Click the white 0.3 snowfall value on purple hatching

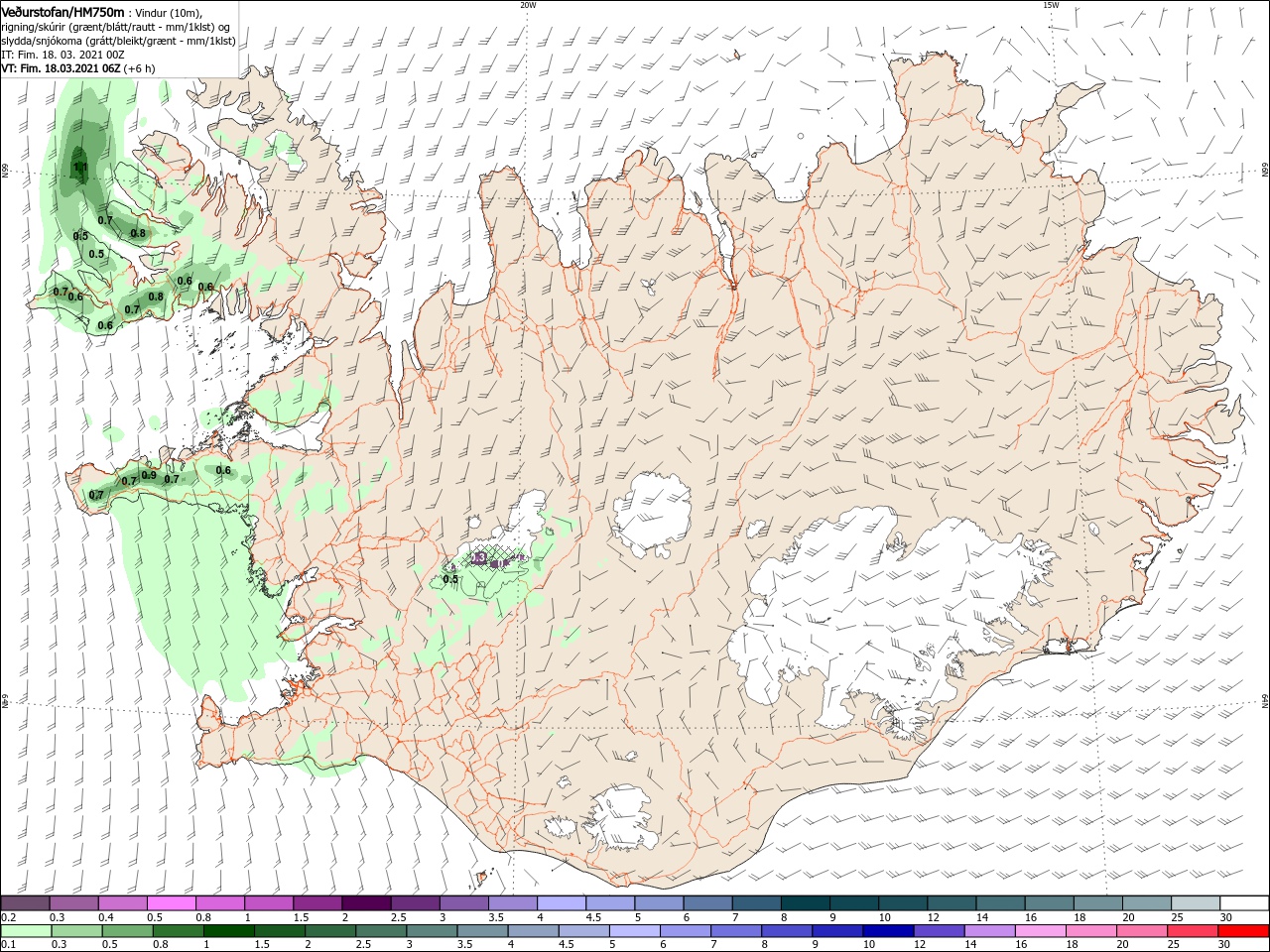(x=478, y=559)
